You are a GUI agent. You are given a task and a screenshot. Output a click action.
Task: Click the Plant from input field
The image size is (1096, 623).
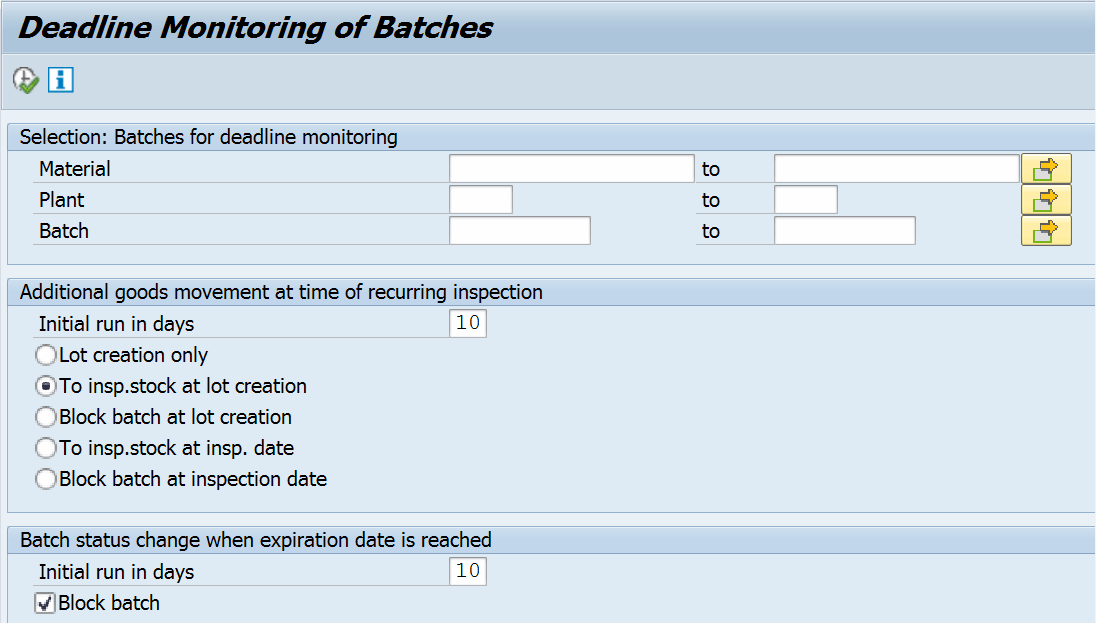480,199
